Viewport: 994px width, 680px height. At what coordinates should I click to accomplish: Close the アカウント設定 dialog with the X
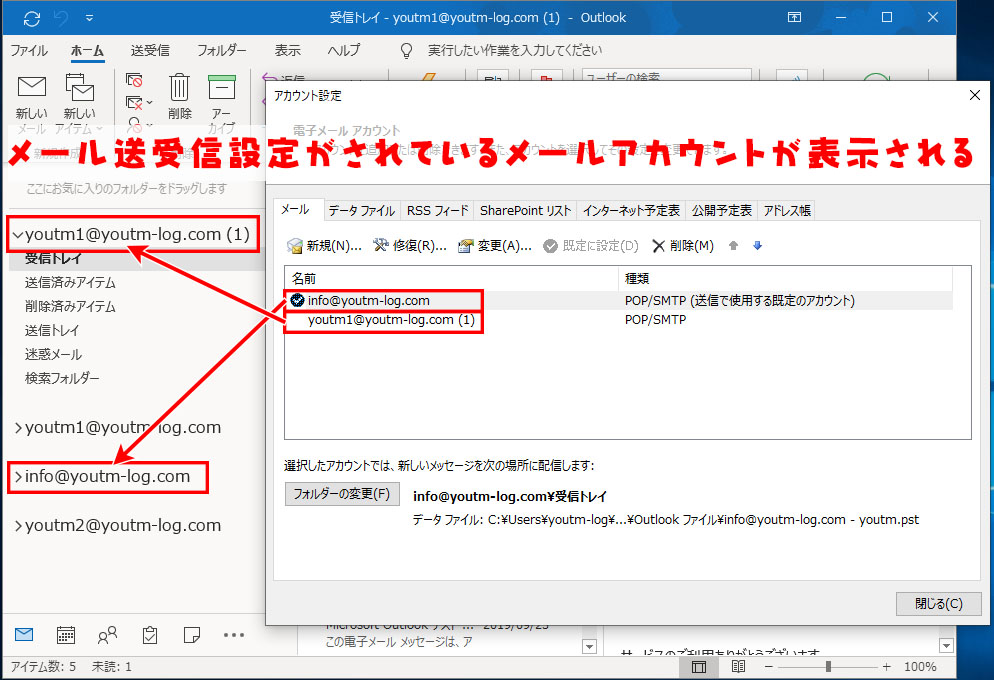point(975,95)
